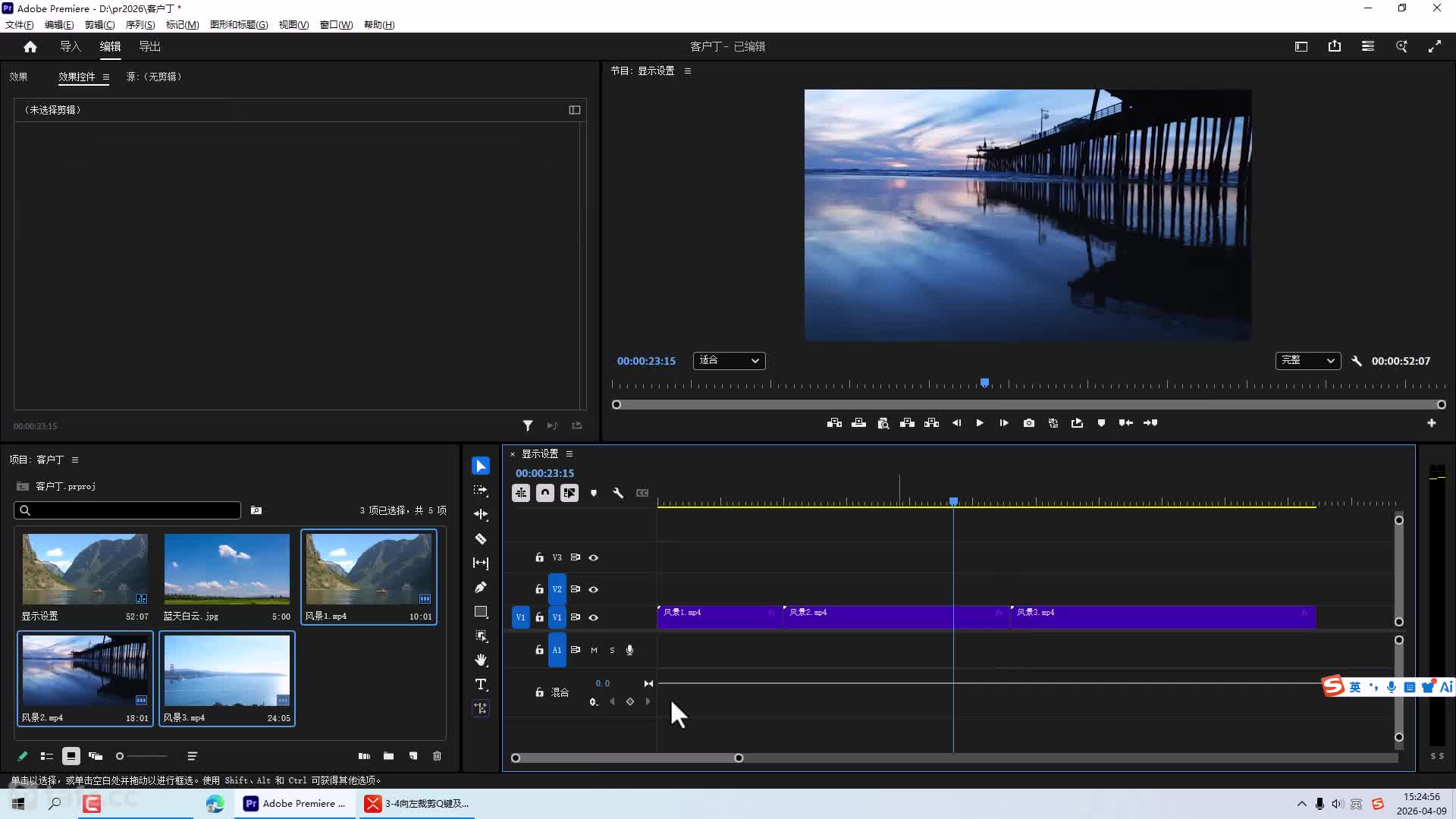
Task: Click the timeline horizontal zoom scrollbar
Action: pyautogui.click(x=627, y=758)
